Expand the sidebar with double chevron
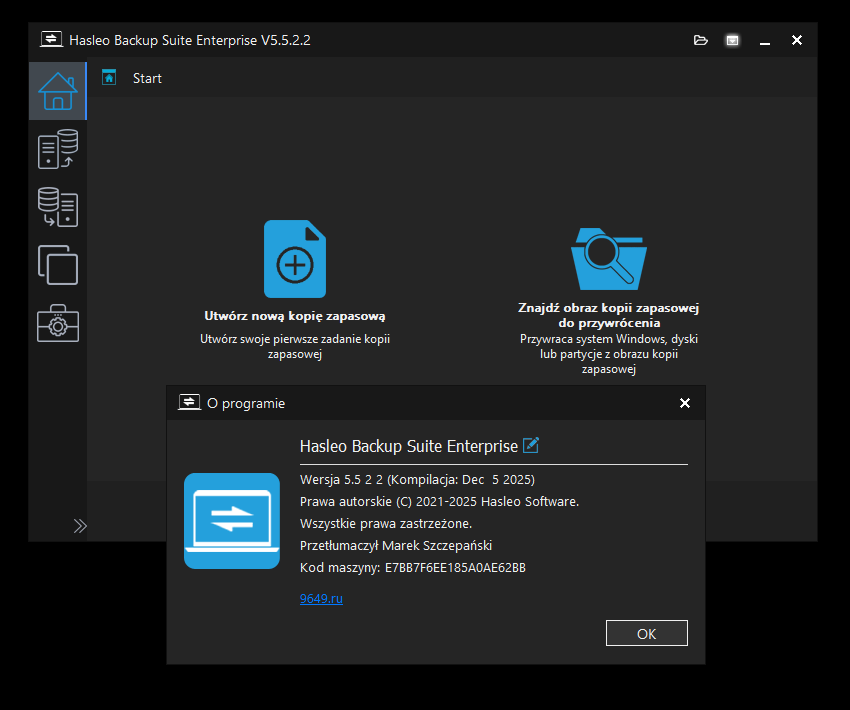 click(80, 526)
